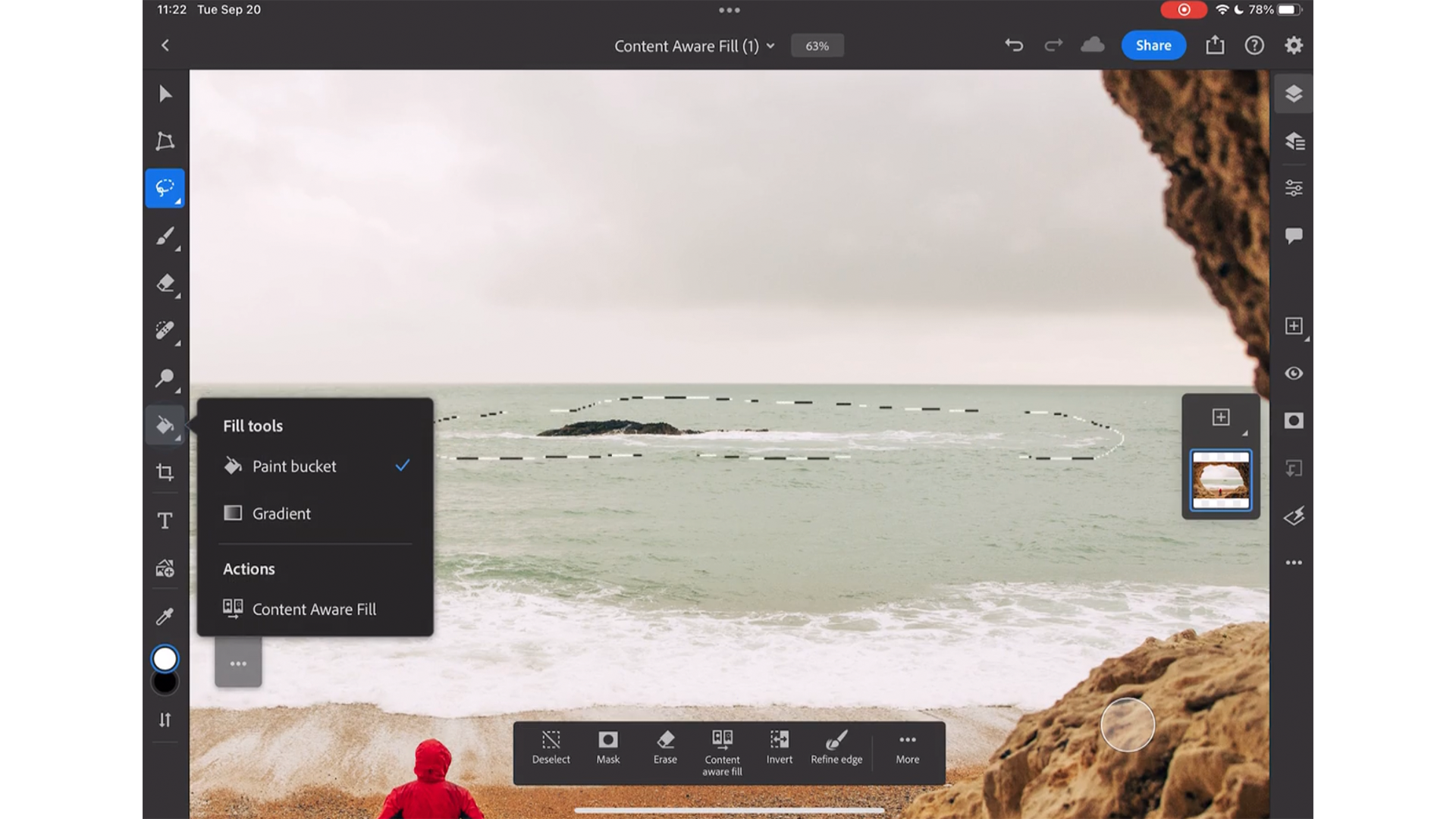Open the Layers panel

(1294, 93)
